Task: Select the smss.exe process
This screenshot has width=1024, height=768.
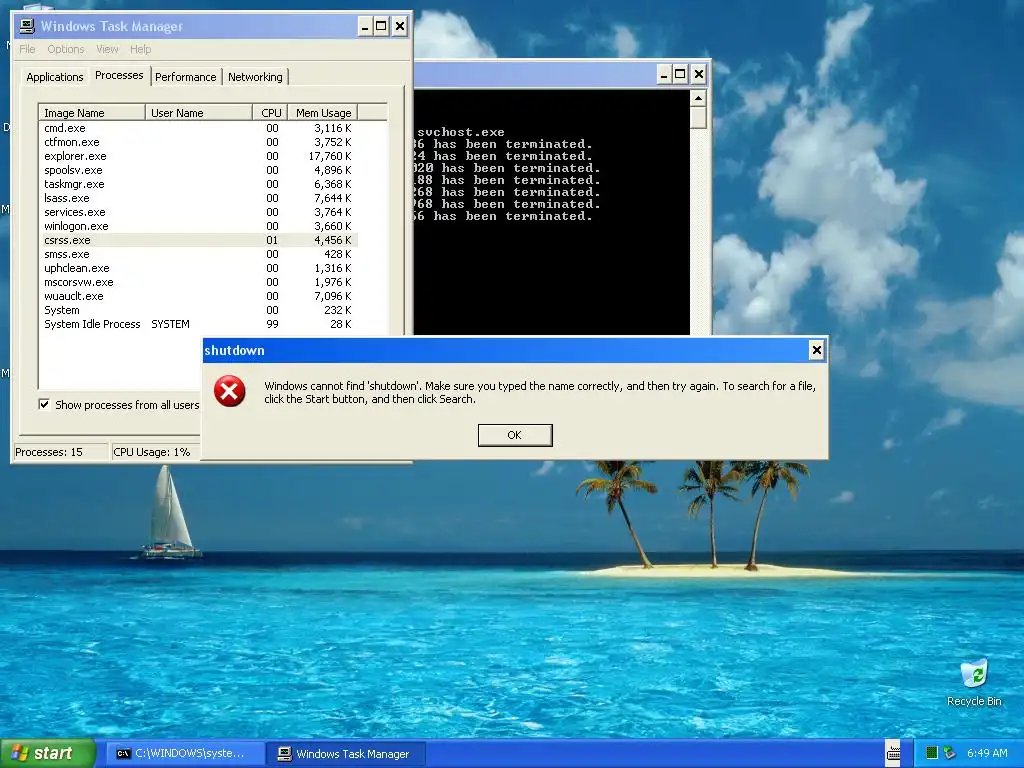Action: (199, 254)
